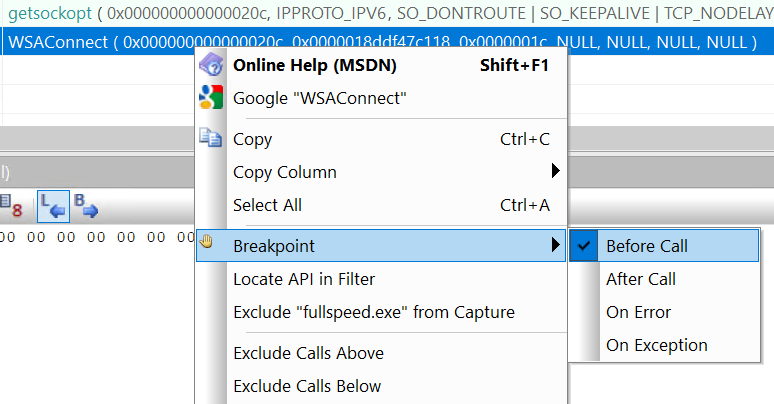
Task: Click the hand Breakpoint icon
Action: click(x=208, y=245)
